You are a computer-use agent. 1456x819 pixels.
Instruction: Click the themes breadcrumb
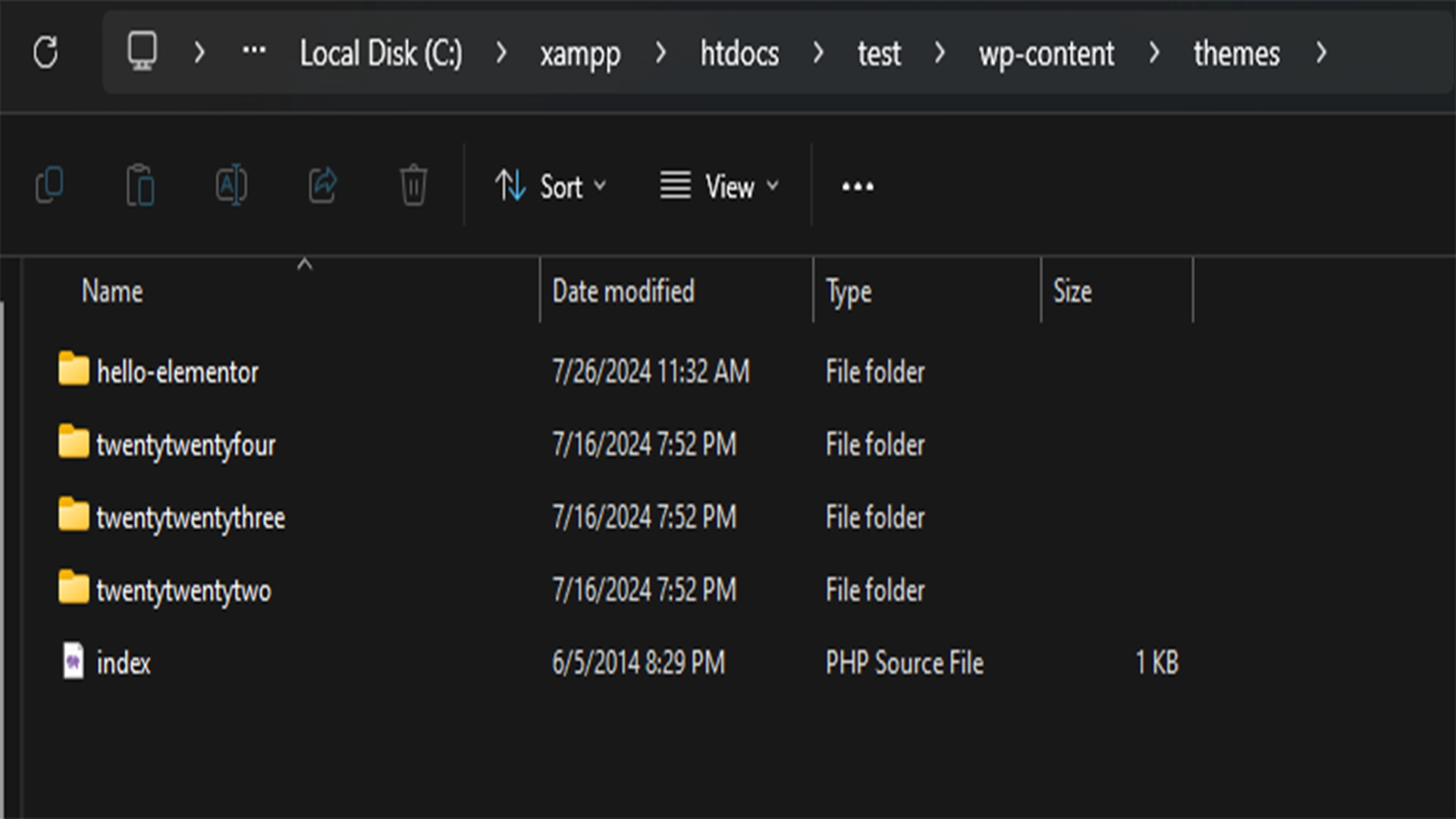tap(1237, 54)
